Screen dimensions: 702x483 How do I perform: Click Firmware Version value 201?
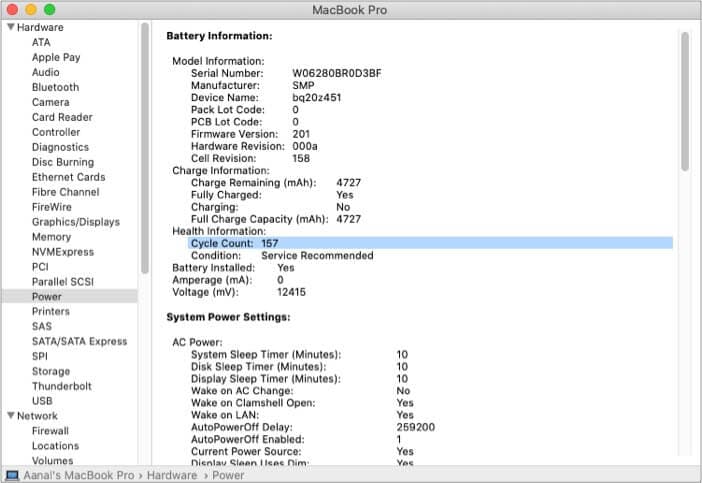point(301,134)
